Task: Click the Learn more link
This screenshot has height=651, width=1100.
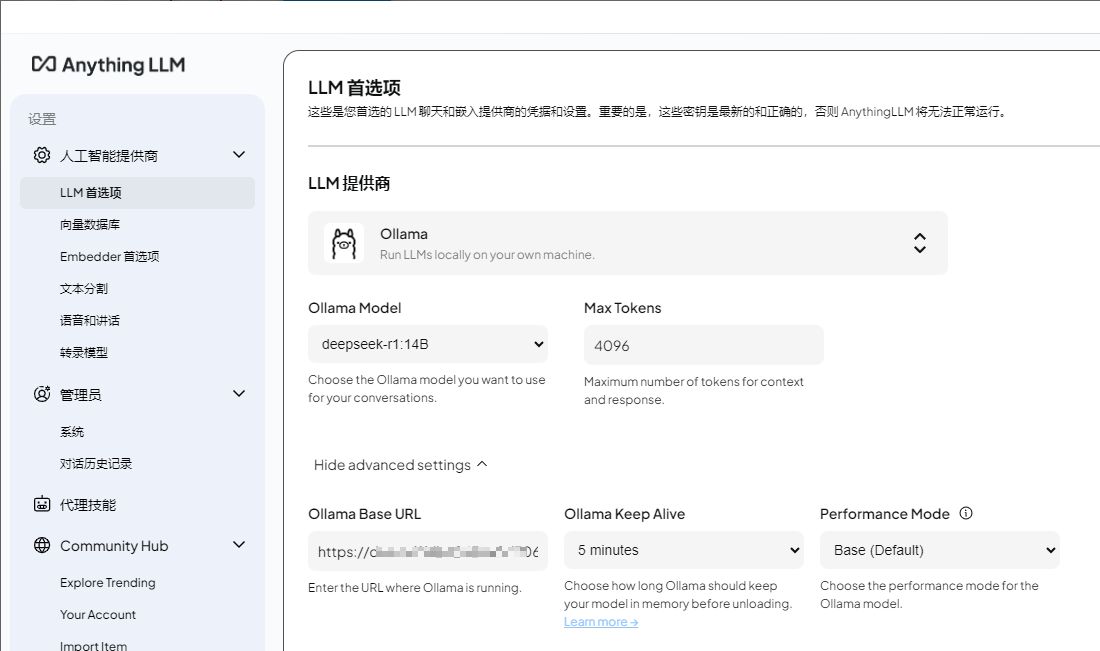Action: [600, 622]
